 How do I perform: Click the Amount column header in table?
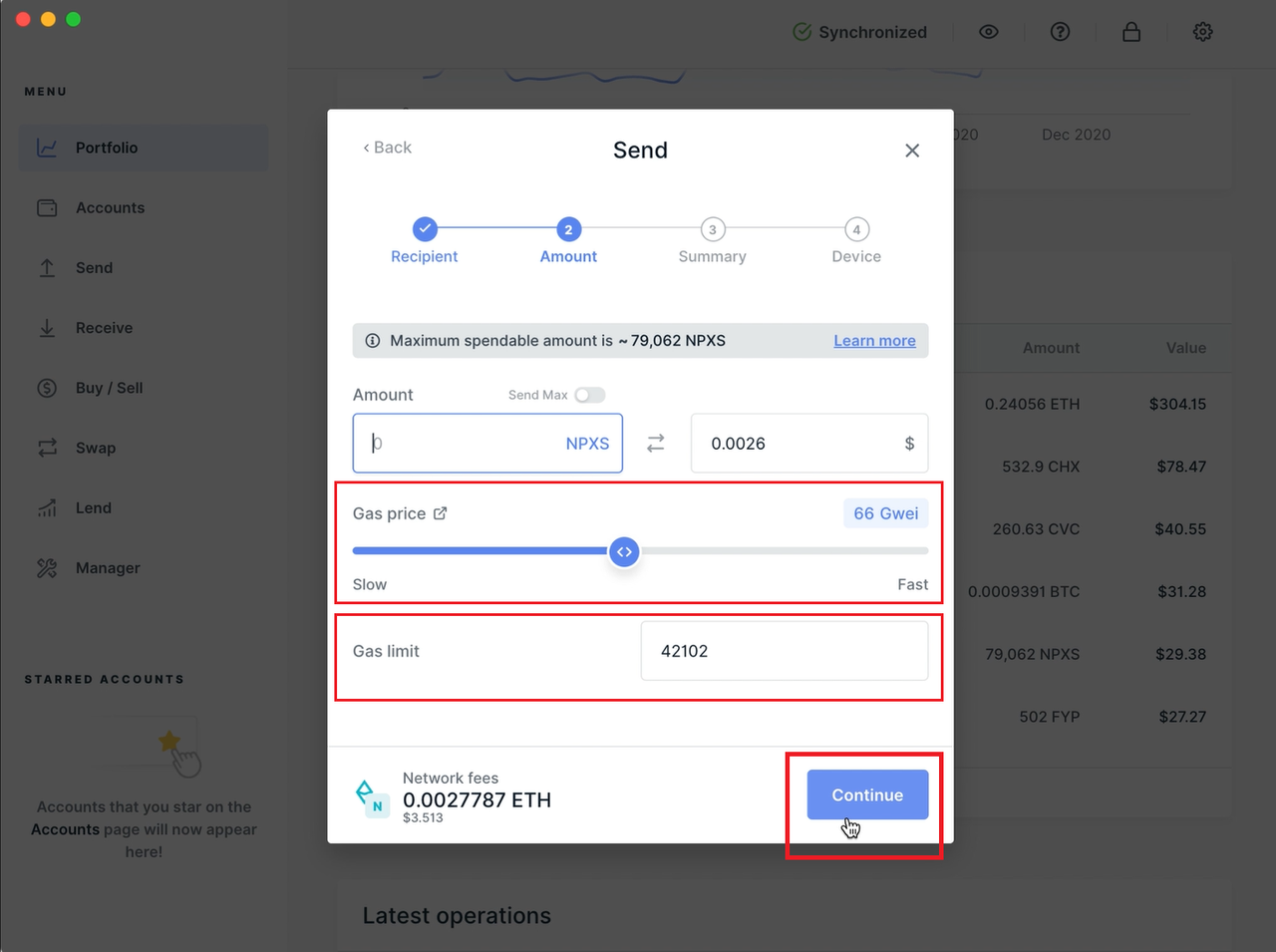pyautogui.click(x=1051, y=348)
